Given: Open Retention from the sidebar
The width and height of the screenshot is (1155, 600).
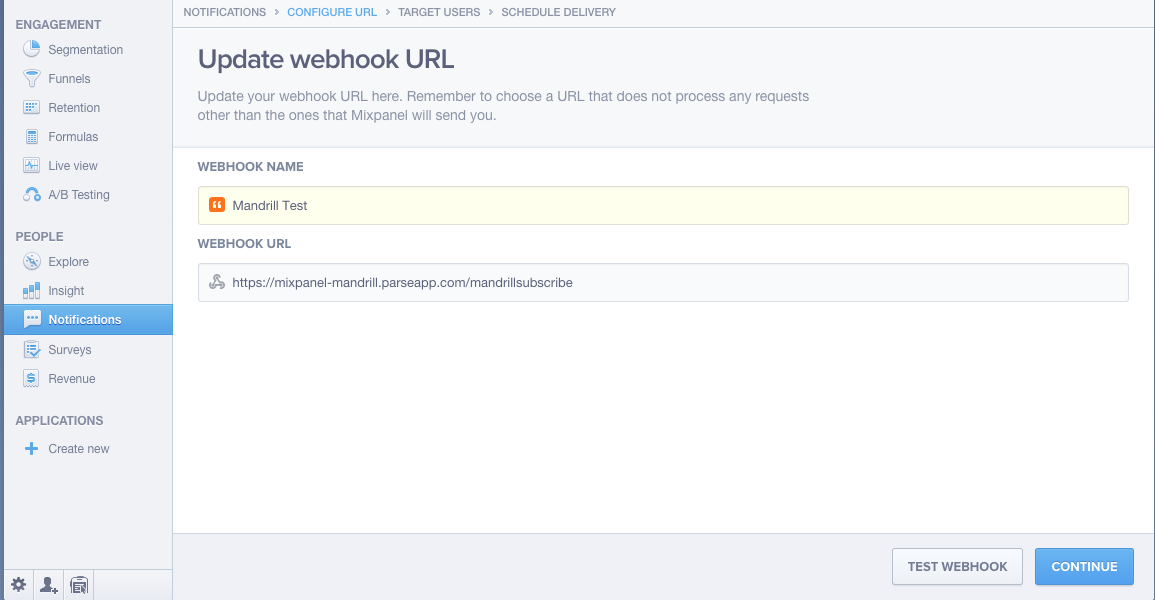Looking at the screenshot, I should point(74,107).
